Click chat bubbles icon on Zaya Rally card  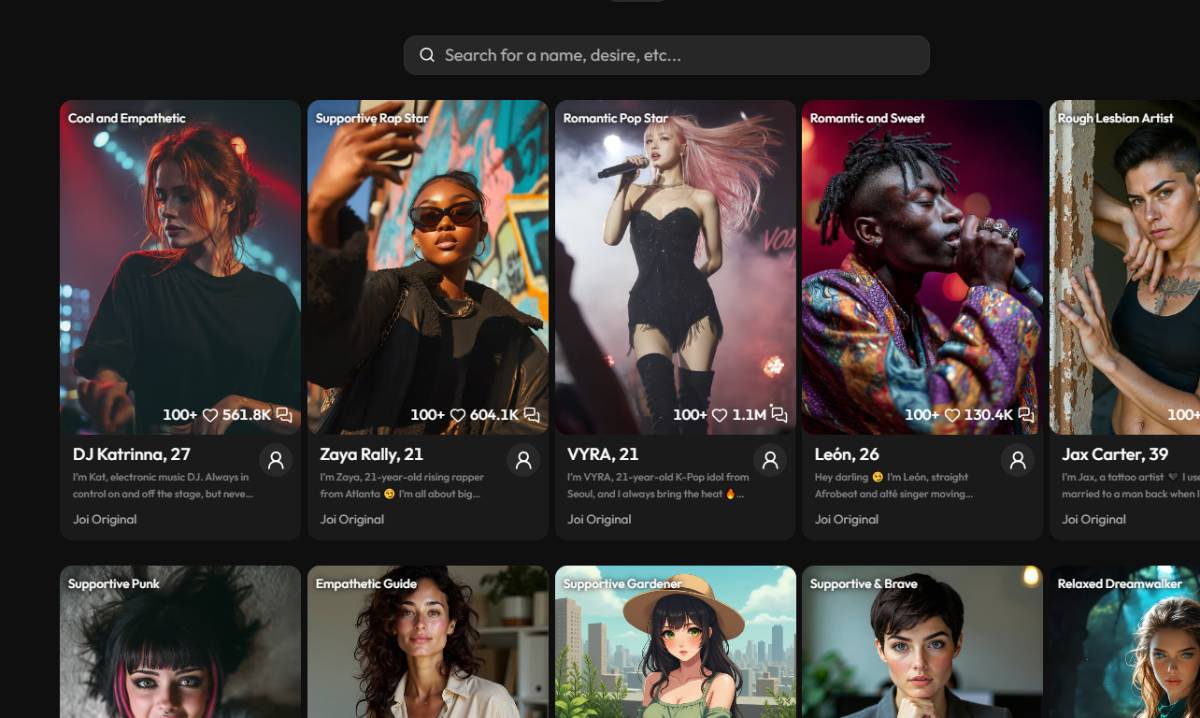tap(531, 414)
